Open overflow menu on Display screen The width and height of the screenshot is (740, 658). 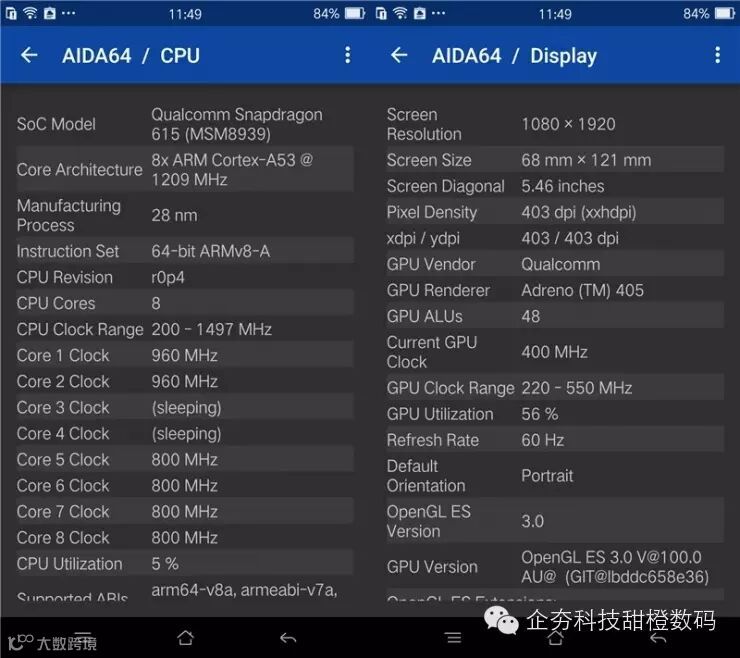coord(717,55)
